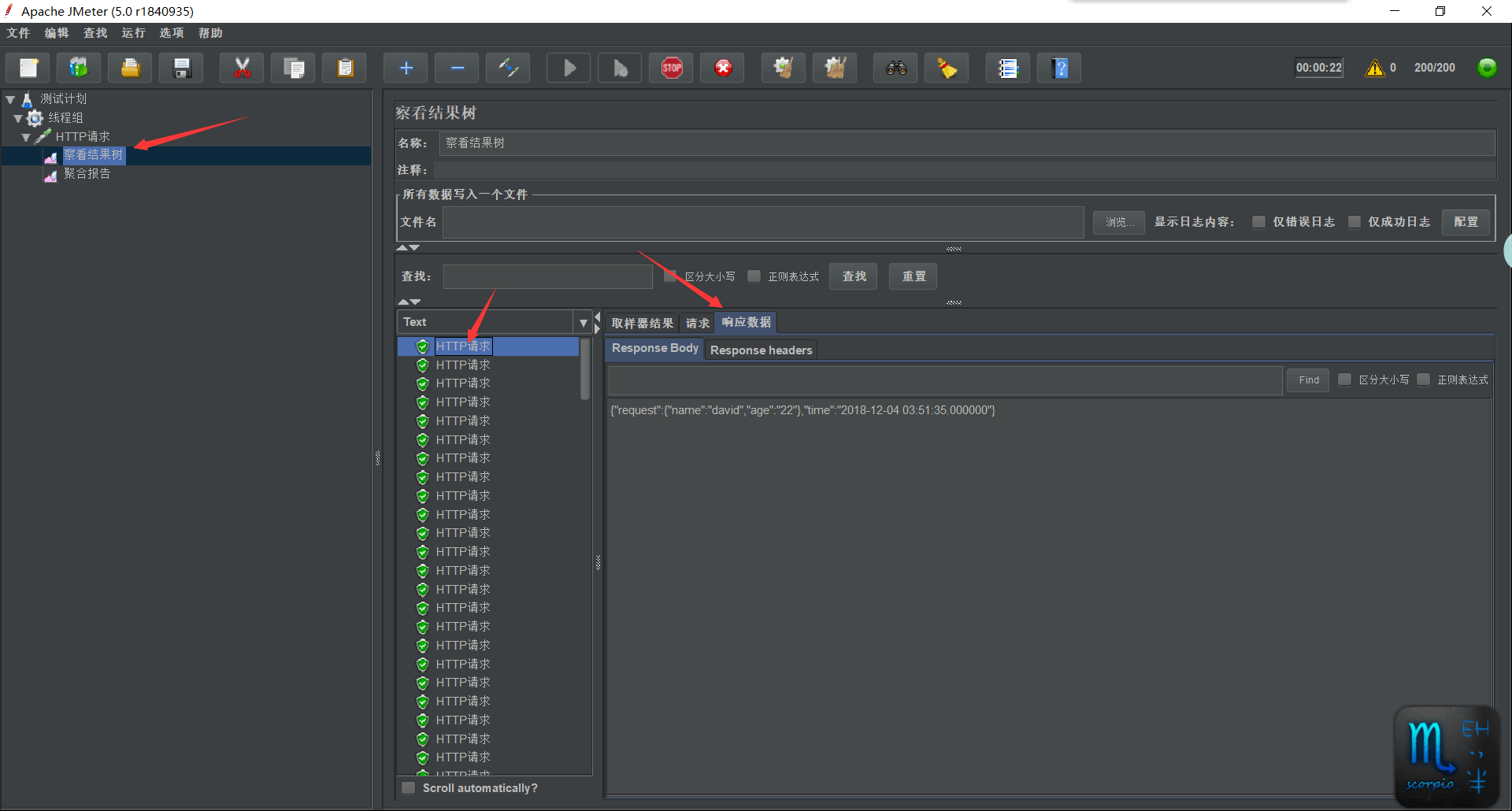Click the 聚合报告 listener icon
Screen dimensions: 1512x811
[x=50, y=175]
